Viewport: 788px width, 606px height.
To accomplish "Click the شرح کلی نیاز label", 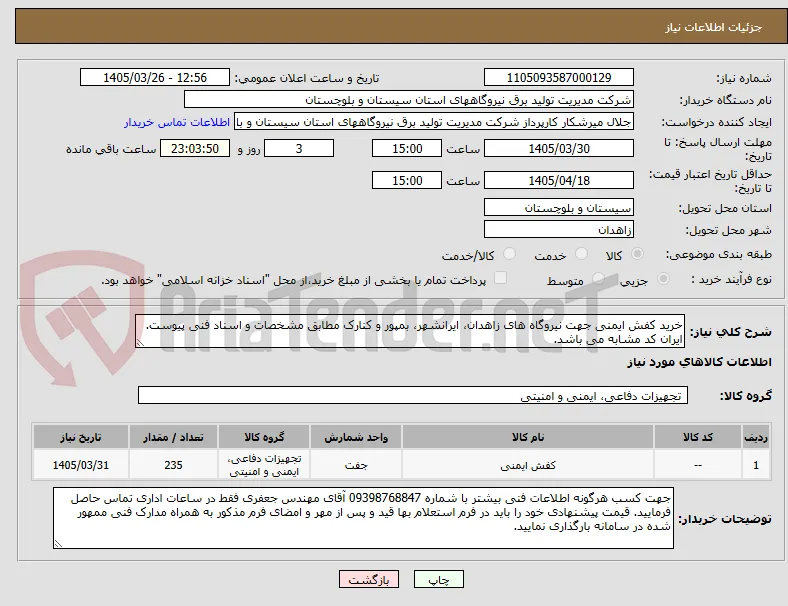I will 731,332.
